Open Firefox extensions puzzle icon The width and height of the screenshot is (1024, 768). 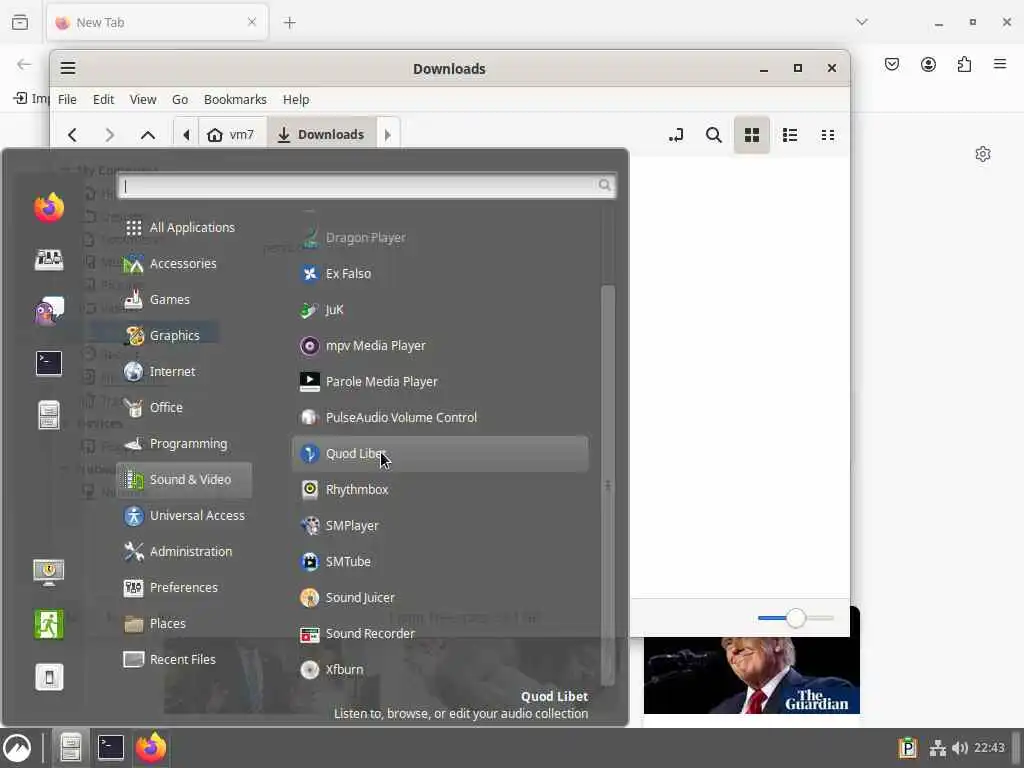pos(964,64)
